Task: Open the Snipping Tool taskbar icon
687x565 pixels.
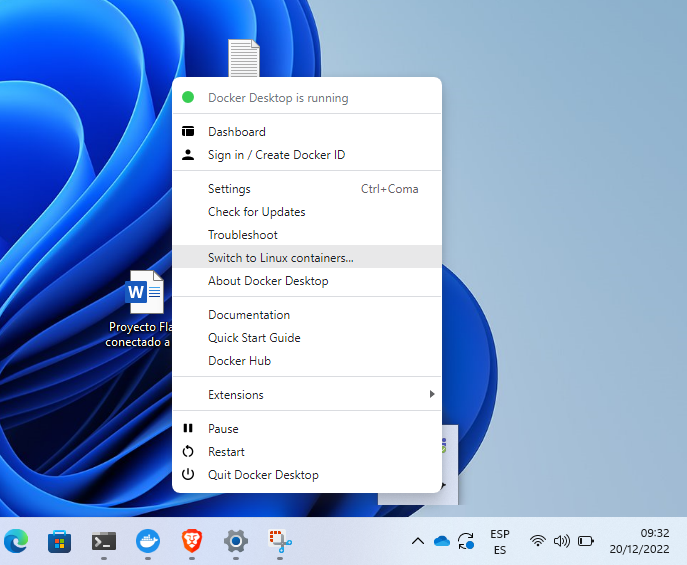Action: tap(280, 542)
